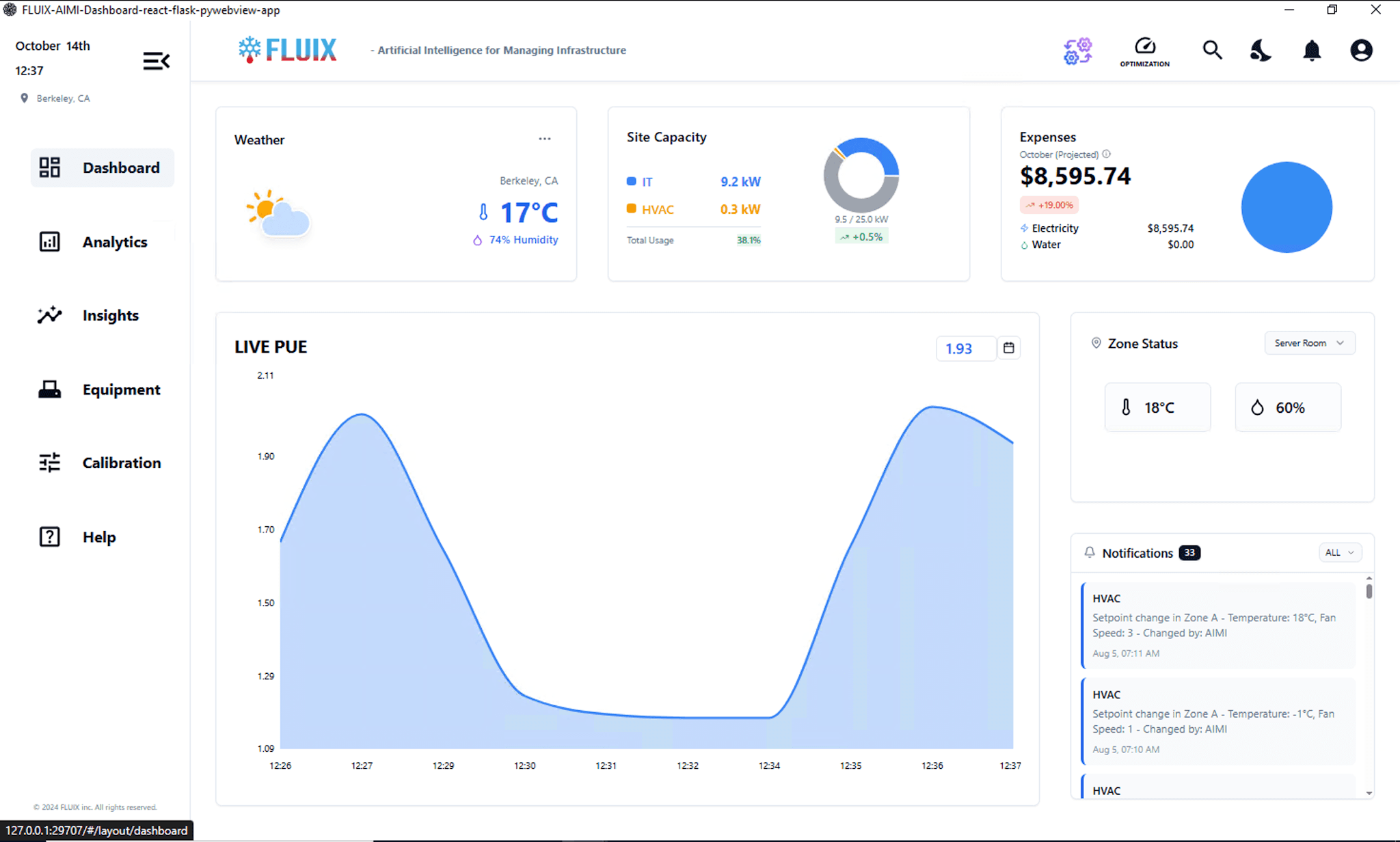The image size is (1400, 842).
Task: Open the search icon in top bar
Action: coord(1212,50)
